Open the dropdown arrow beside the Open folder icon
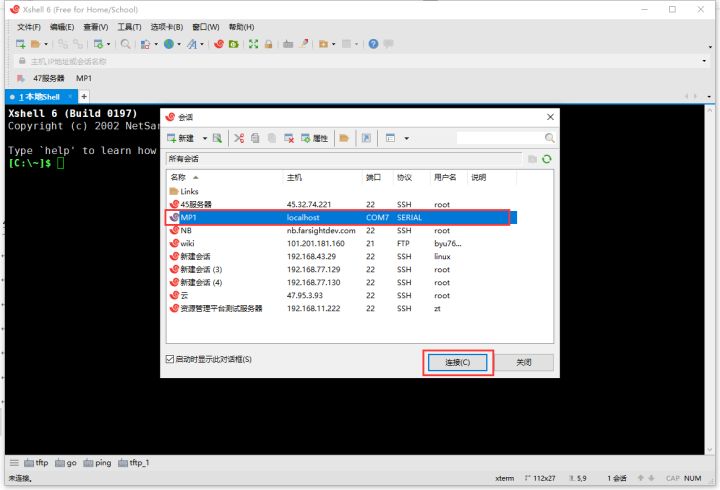Screen dimensions: 720x490 pos(45,44)
